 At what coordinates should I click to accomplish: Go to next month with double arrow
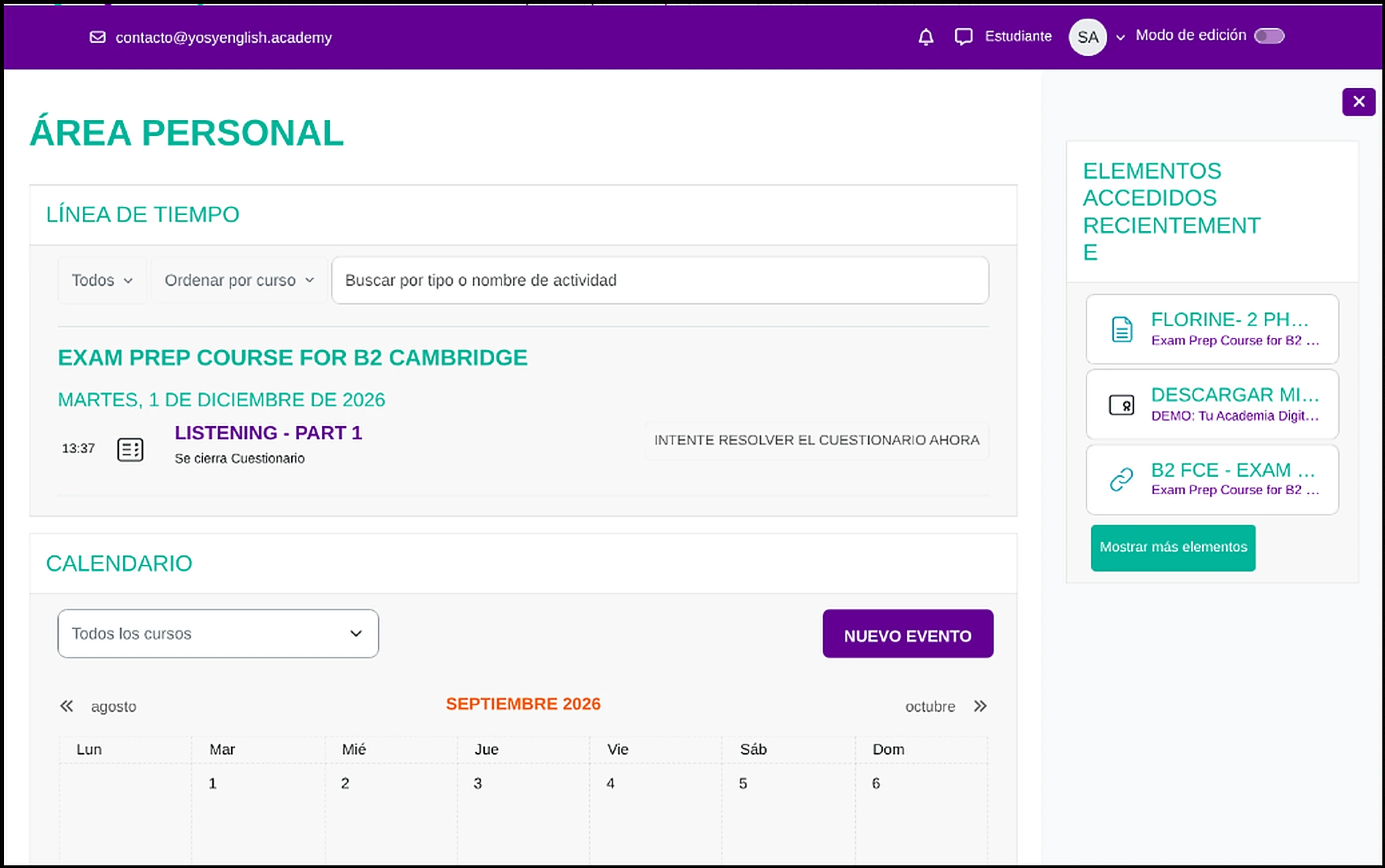point(980,706)
